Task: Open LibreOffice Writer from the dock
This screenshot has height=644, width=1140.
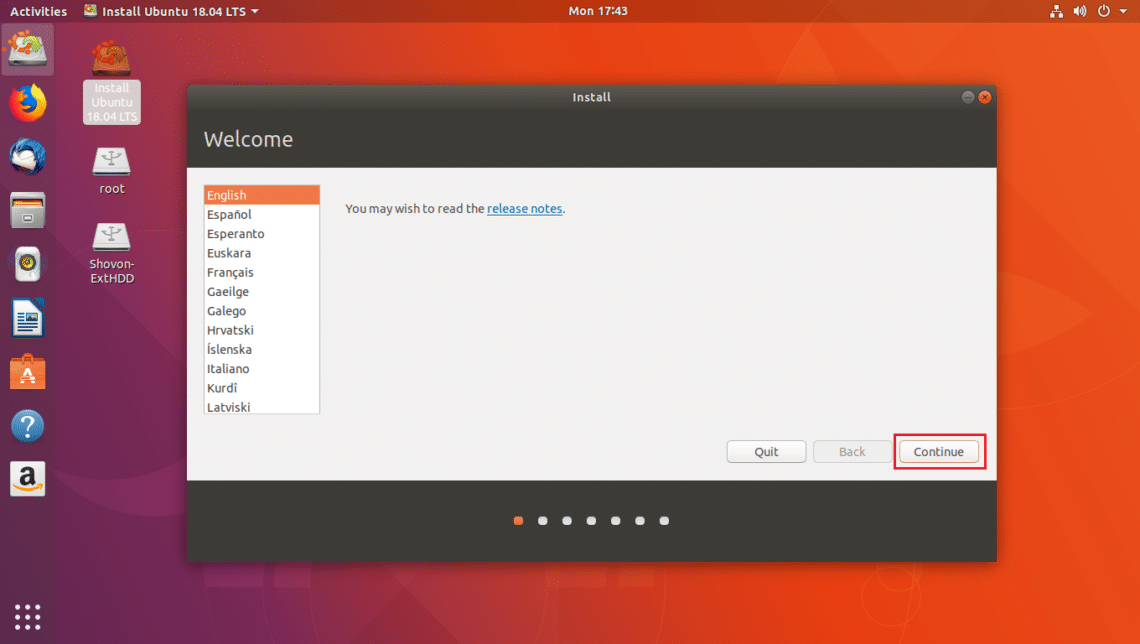Action: coord(28,318)
